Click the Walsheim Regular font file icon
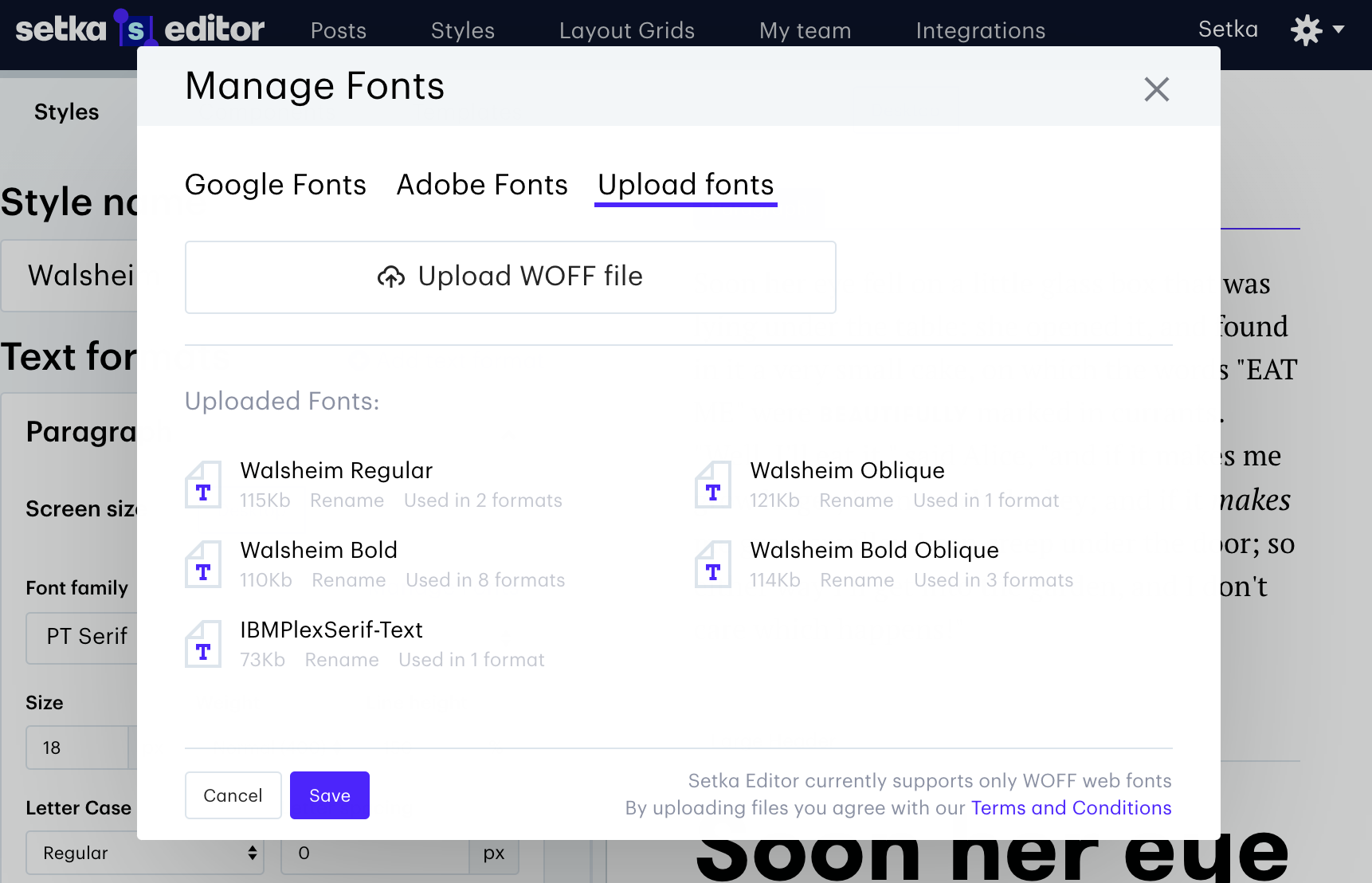This screenshot has height=883, width=1372. pyautogui.click(x=203, y=485)
